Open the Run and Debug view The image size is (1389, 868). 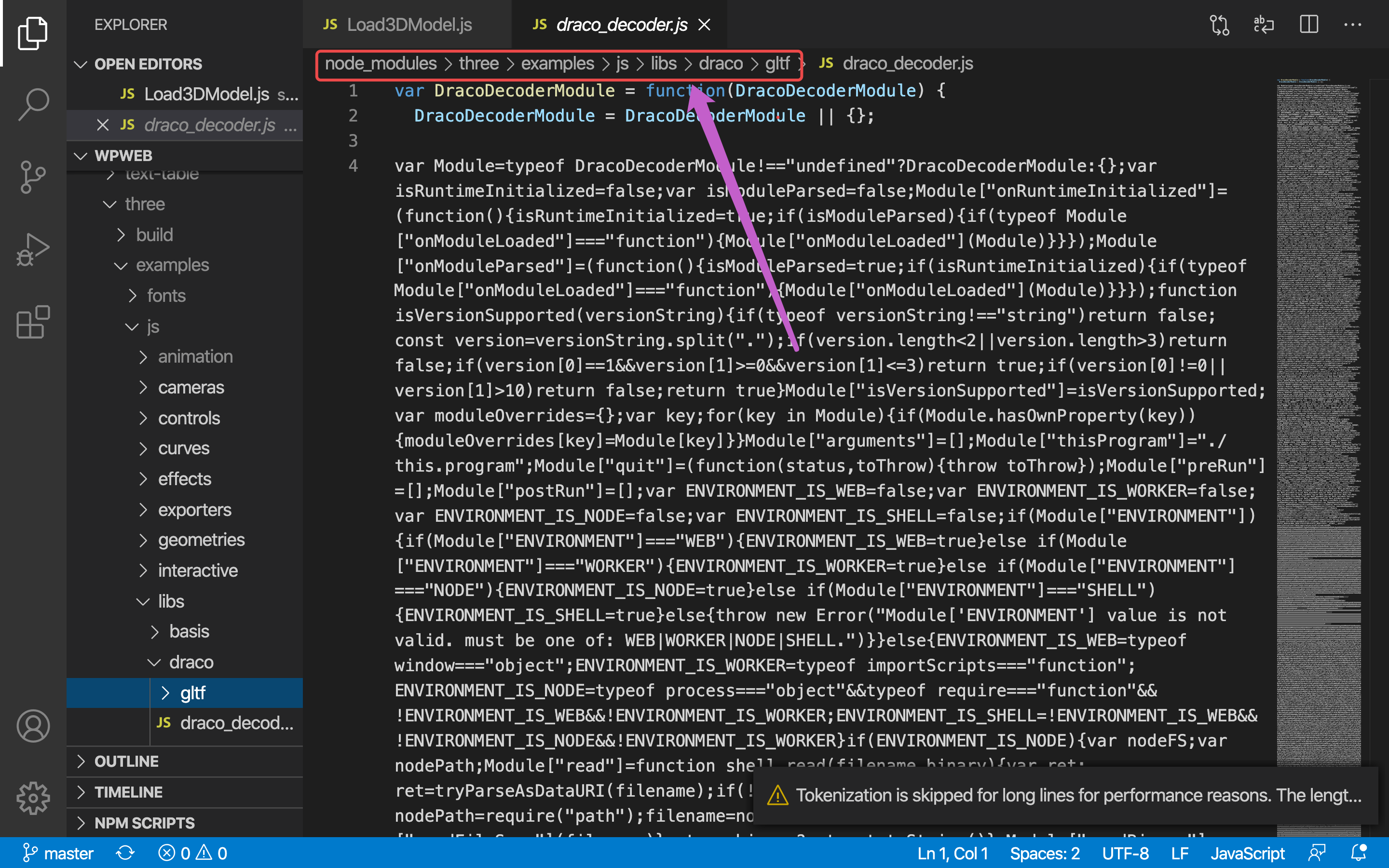point(33,250)
